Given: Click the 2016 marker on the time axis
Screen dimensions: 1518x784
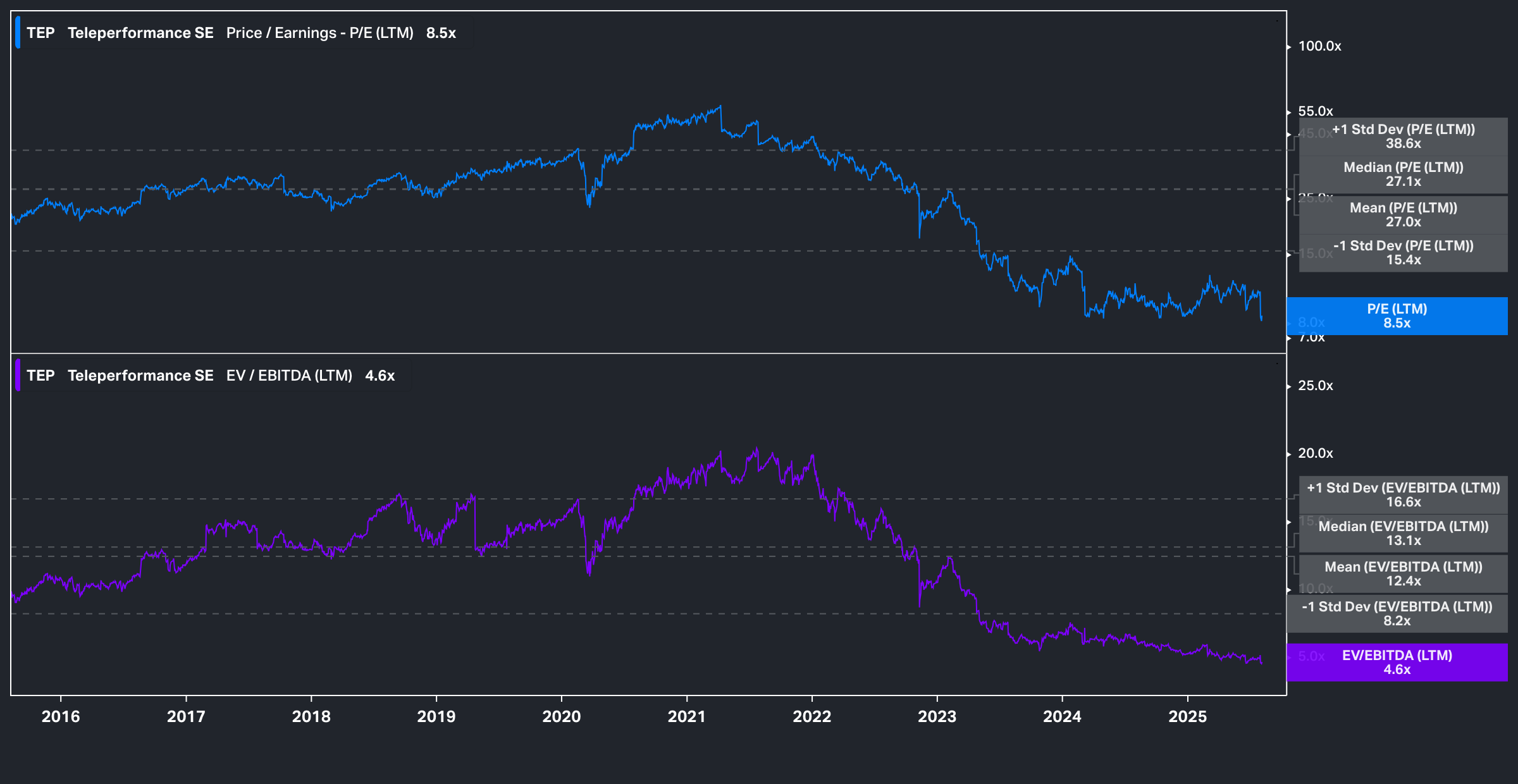Looking at the screenshot, I should pos(61,716).
